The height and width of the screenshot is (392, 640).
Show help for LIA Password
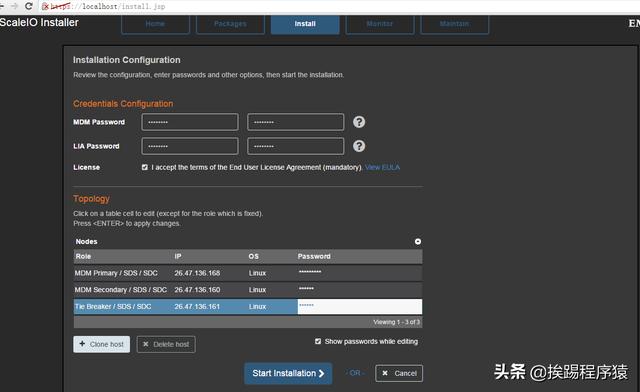click(359, 146)
